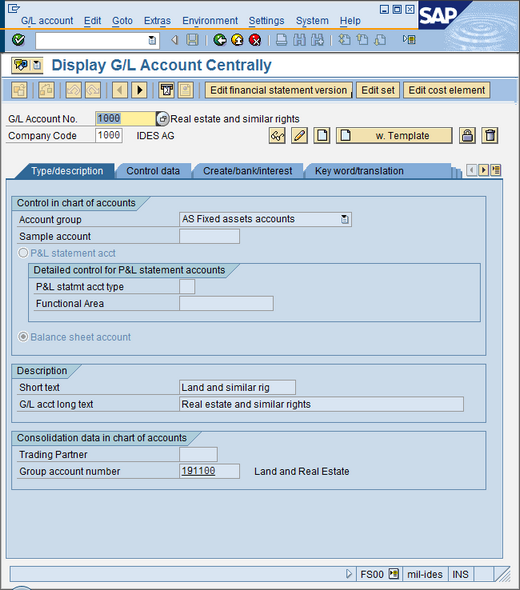Click the tab scroll left arrow

click(x=471, y=170)
